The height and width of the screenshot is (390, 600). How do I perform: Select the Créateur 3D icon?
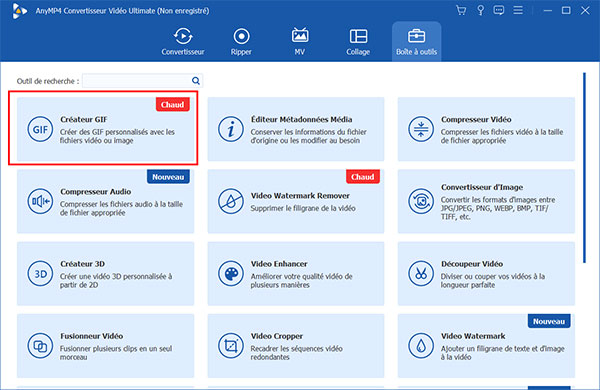coord(40,274)
